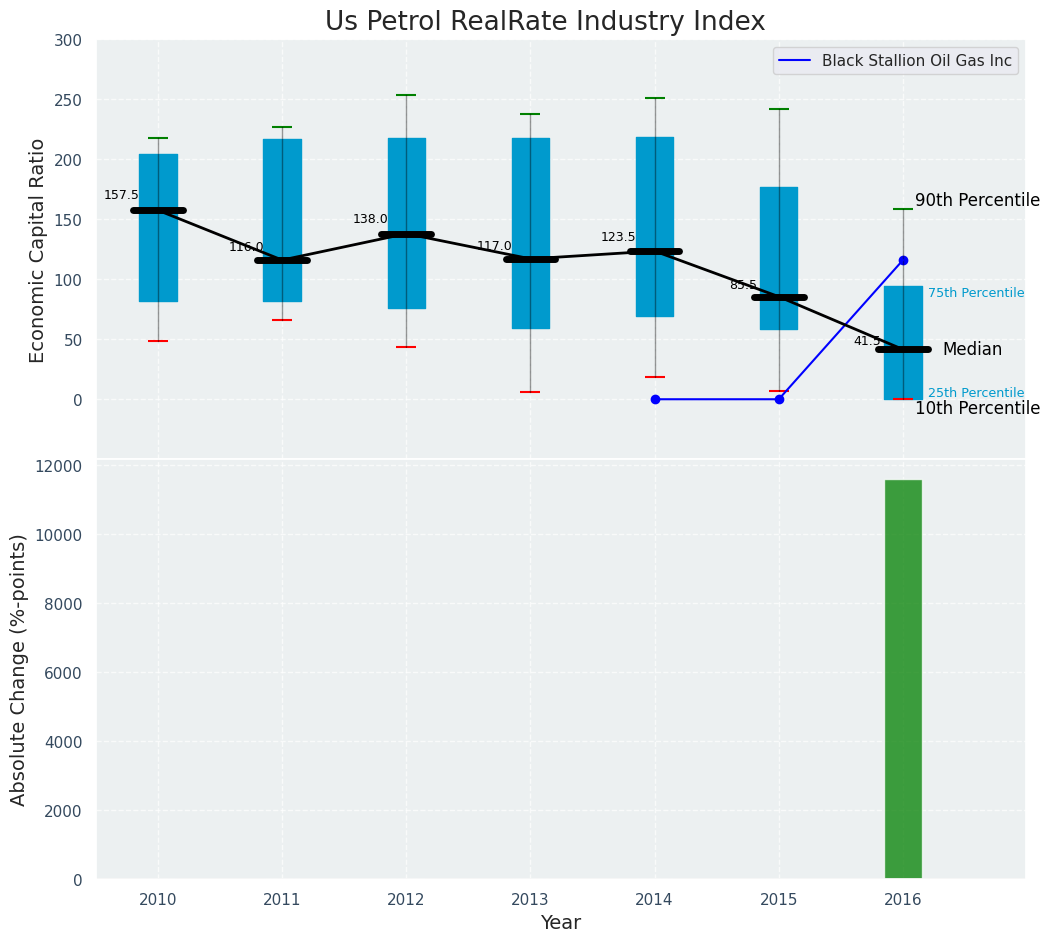Click the 90th Percentile annotation
Viewport: 1050px width, 942px height.
pyautogui.click(x=977, y=201)
